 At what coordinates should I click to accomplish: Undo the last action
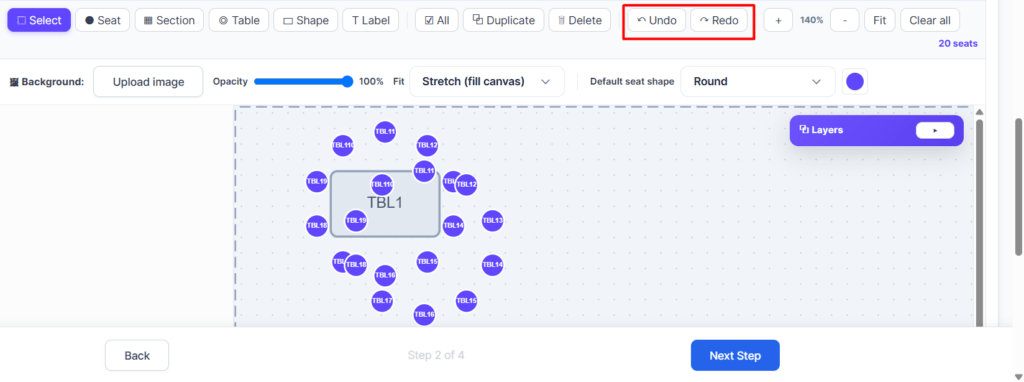(657, 20)
